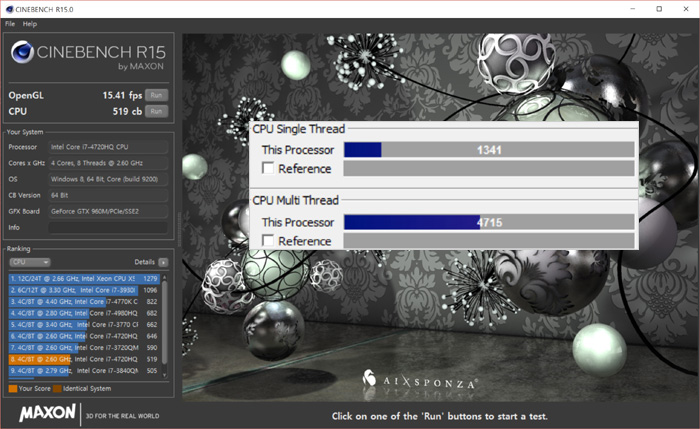Click the Info input field

[x=108, y=227]
